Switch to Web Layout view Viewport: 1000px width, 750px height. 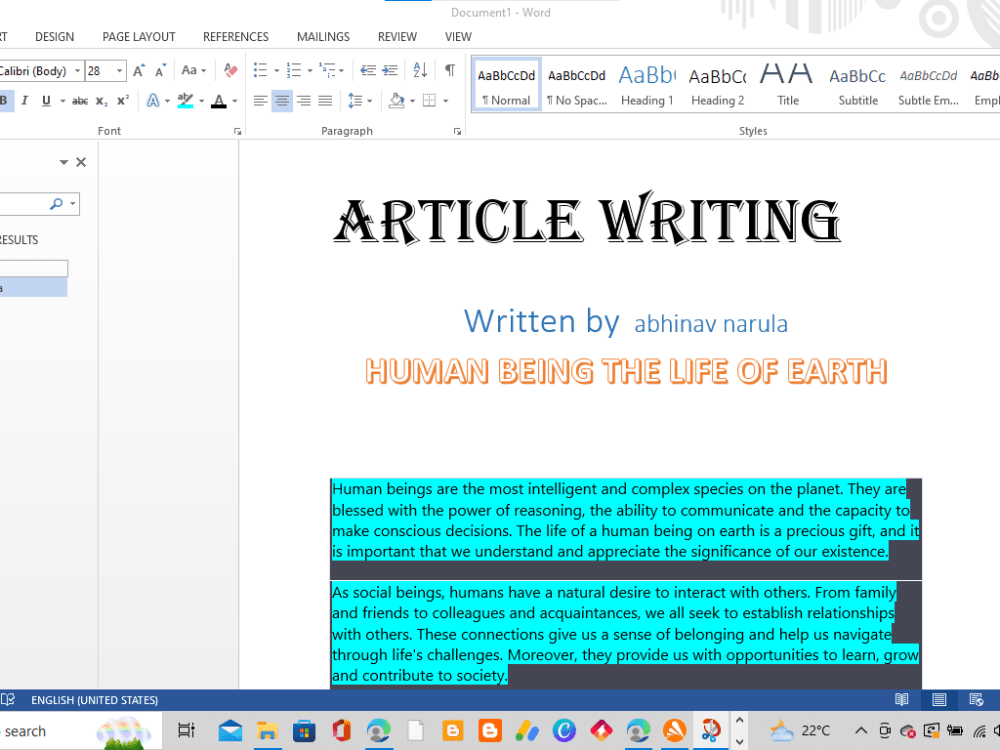point(976,700)
